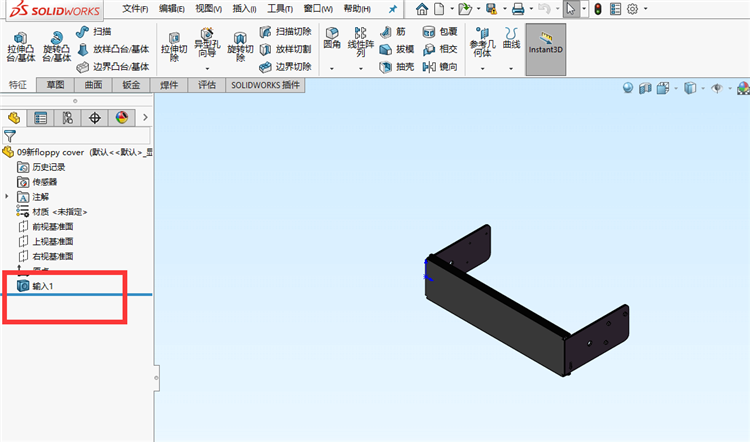Select the 输入1 imported feature in the tree

pyautogui.click(x=36, y=286)
